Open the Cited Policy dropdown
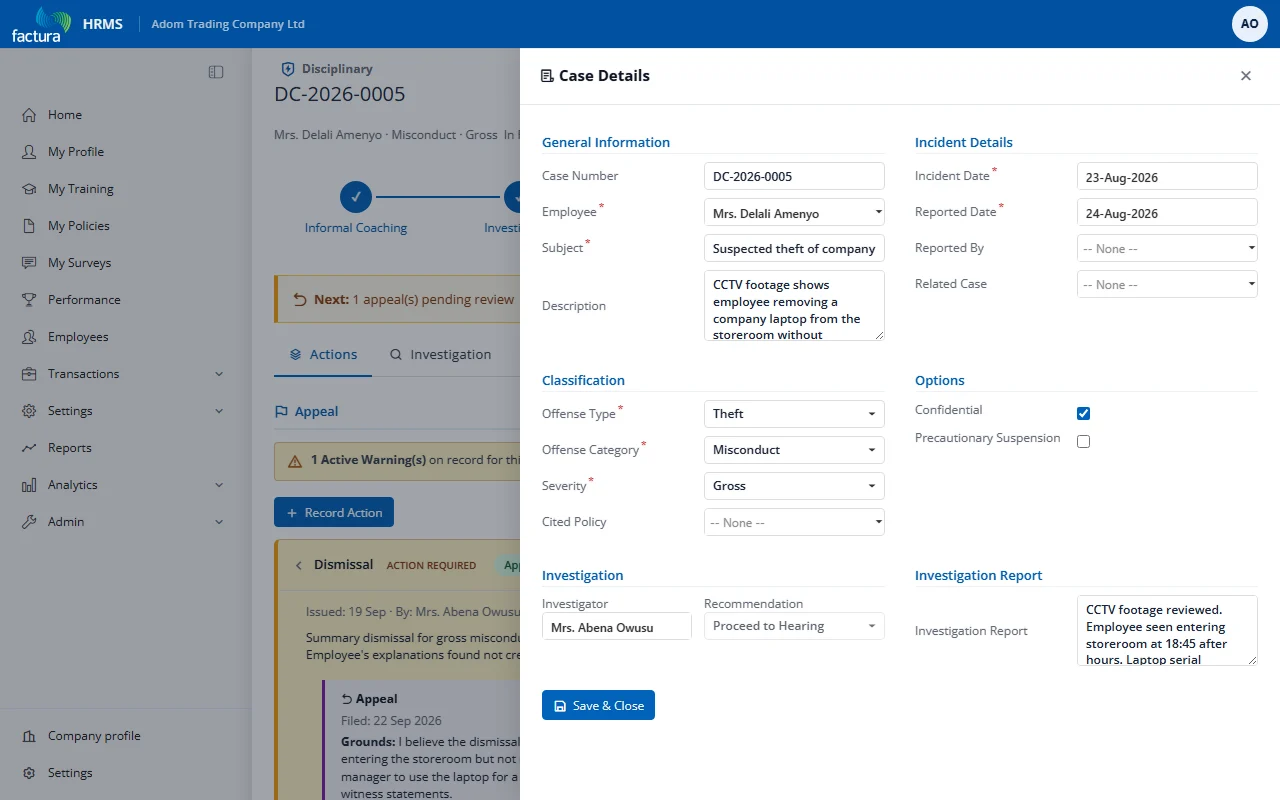1280x800 pixels. [x=794, y=522]
